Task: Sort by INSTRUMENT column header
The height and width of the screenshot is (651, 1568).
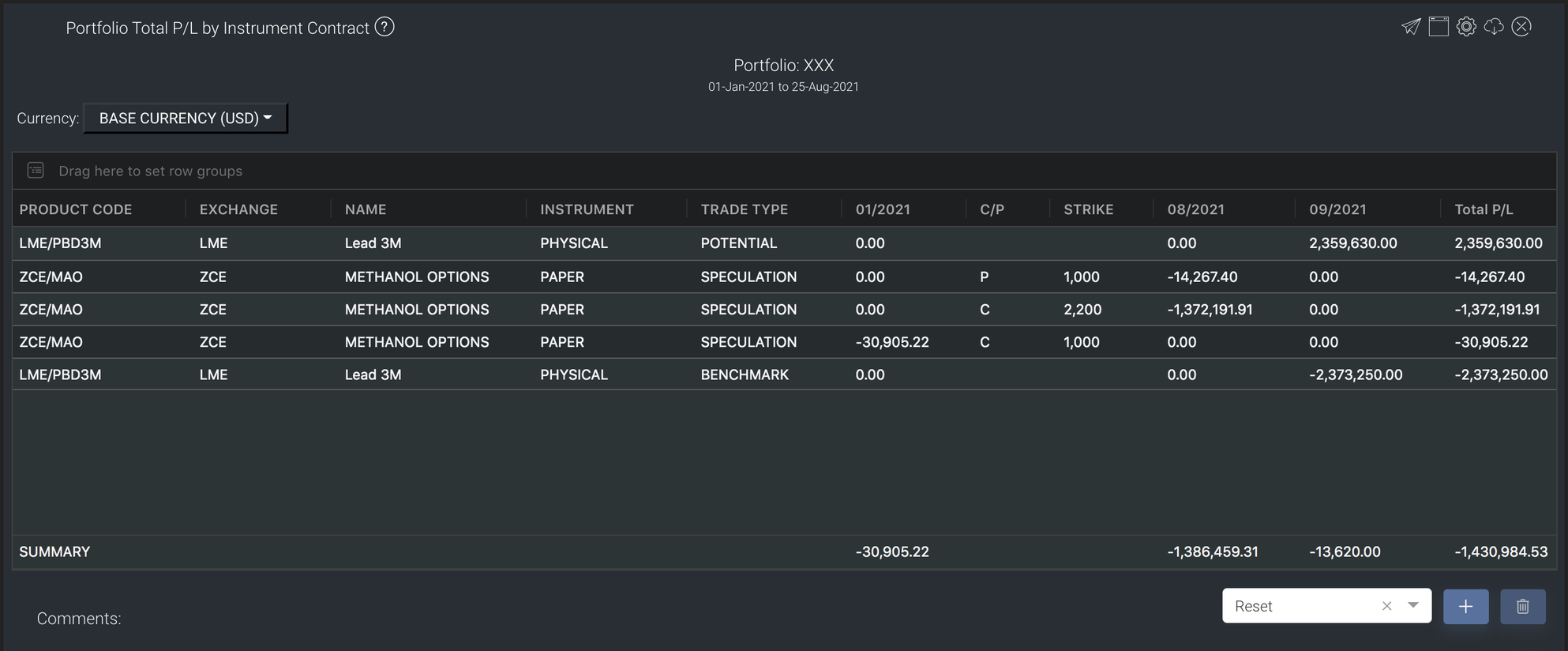Action: (587, 209)
